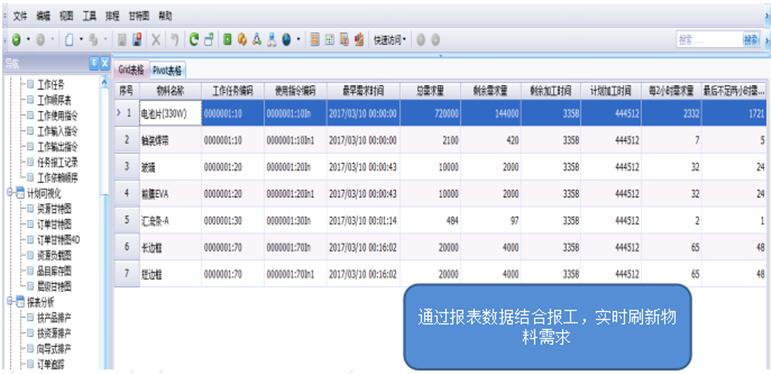Open 向导式排产 in navigation tree
This screenshot has width=771, height=374.
(x=54, y=349)
